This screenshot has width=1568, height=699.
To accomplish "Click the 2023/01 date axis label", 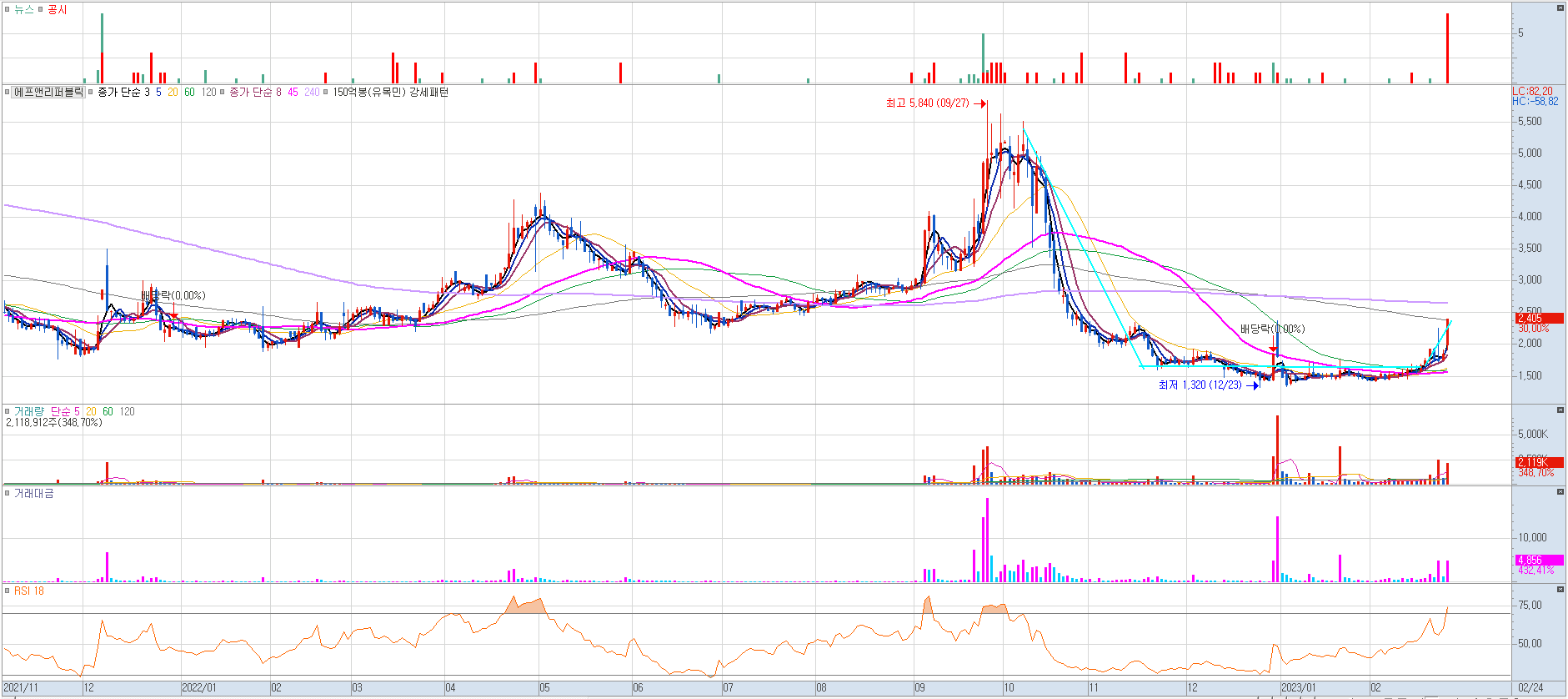I will pos(1298,688).
